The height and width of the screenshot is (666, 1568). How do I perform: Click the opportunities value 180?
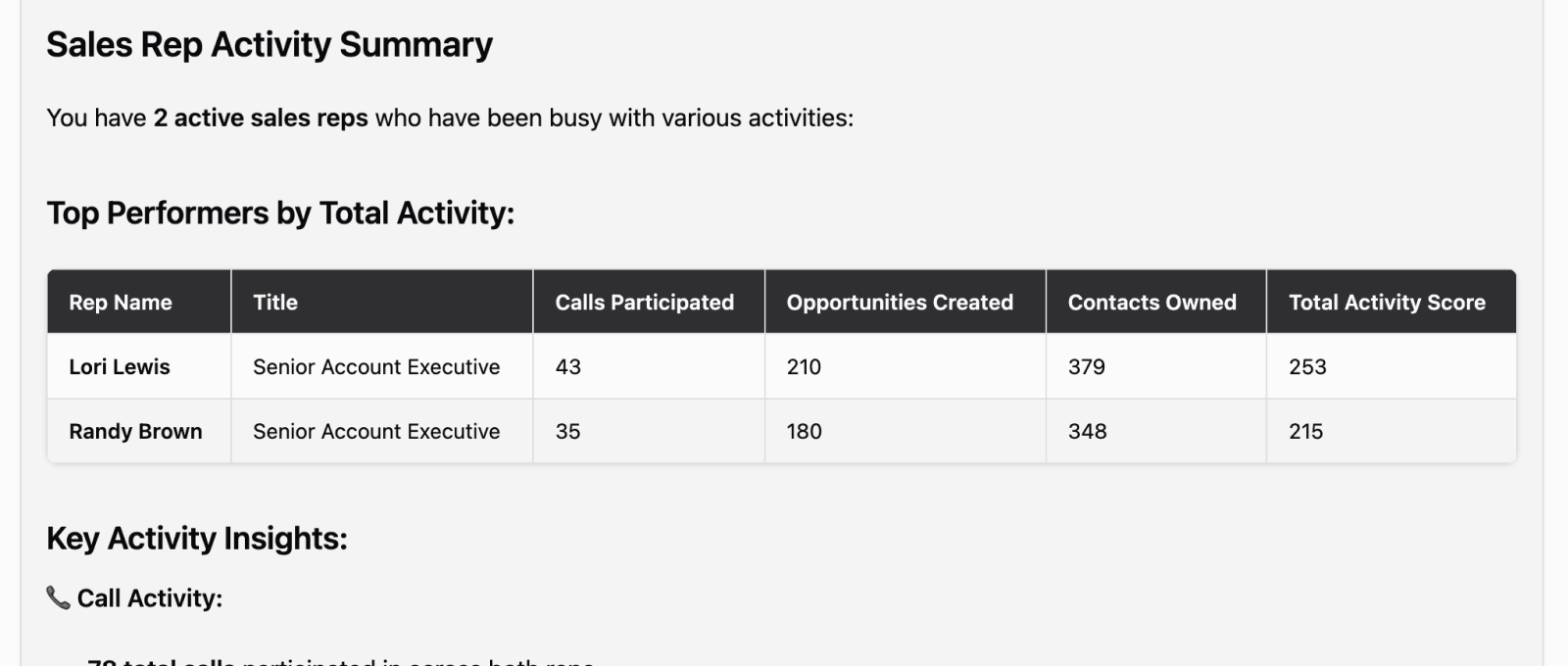[x=804, y=431]
